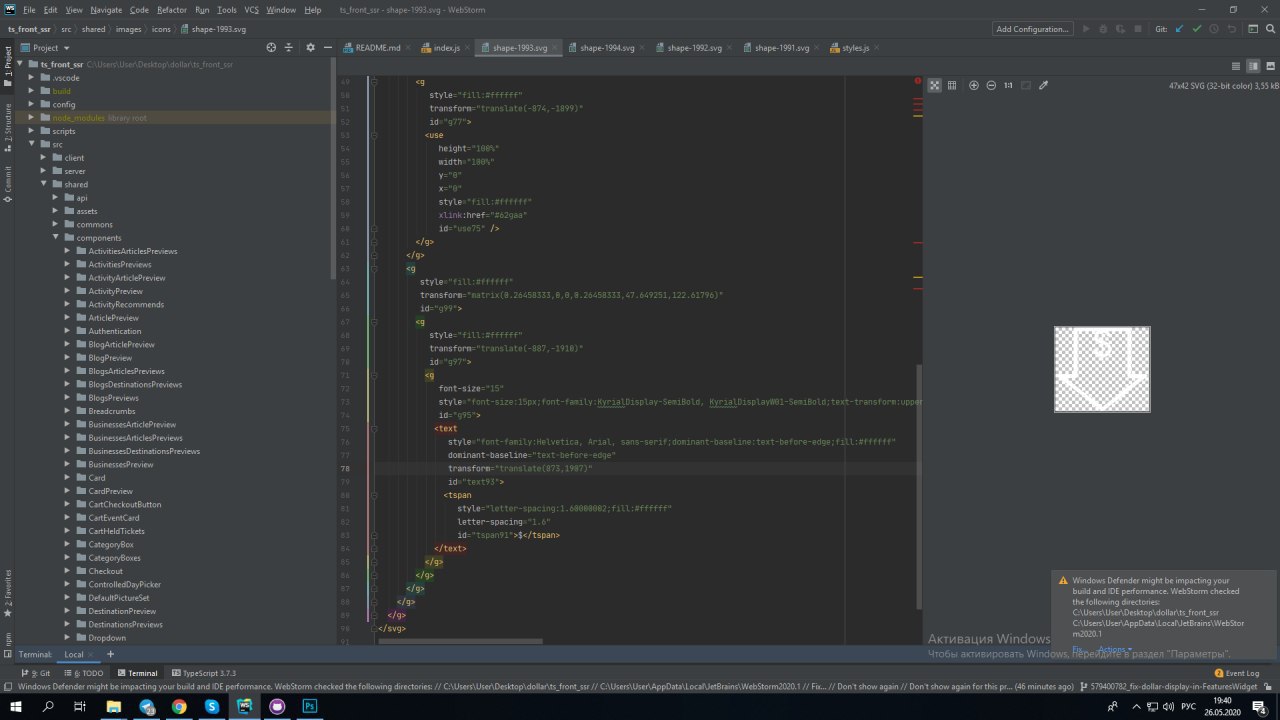Zoom out on the SVG preview
This screenshot has width=1280, height=720.
pyautogui.click(x=991, y=86)
